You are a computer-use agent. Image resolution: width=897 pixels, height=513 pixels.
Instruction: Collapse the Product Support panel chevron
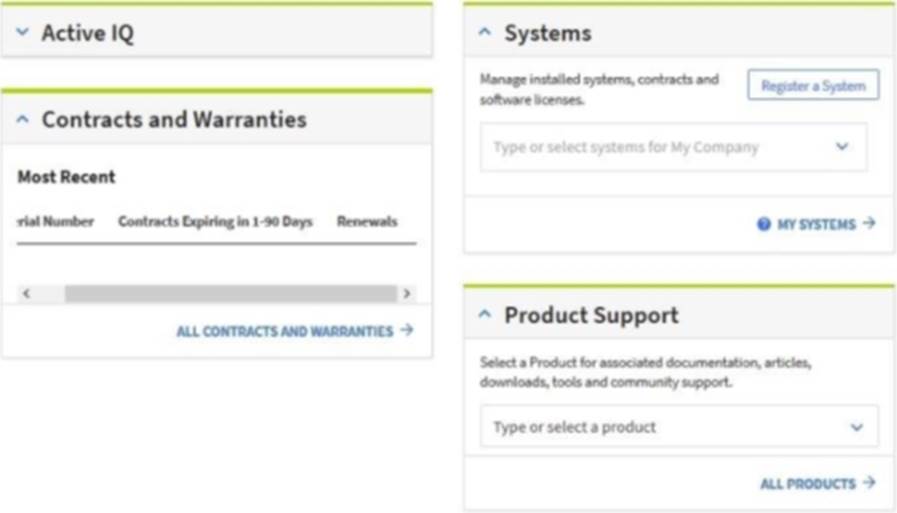(x=486, y=315)
